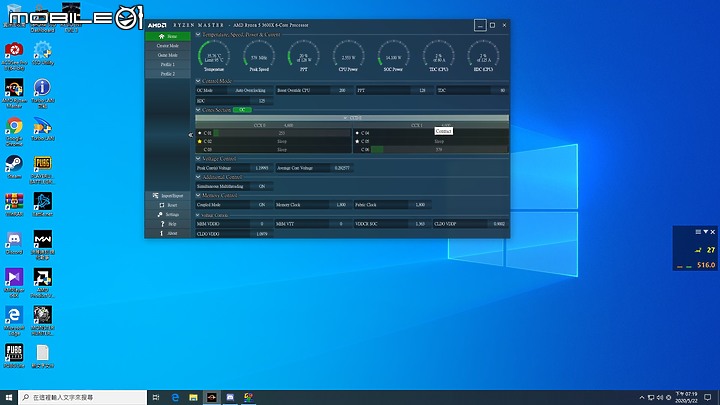The width and height of the screenshot is (720, 405).
Task: Click the OC Mode Auto Overclocking value
Action: tap(250, 90)
